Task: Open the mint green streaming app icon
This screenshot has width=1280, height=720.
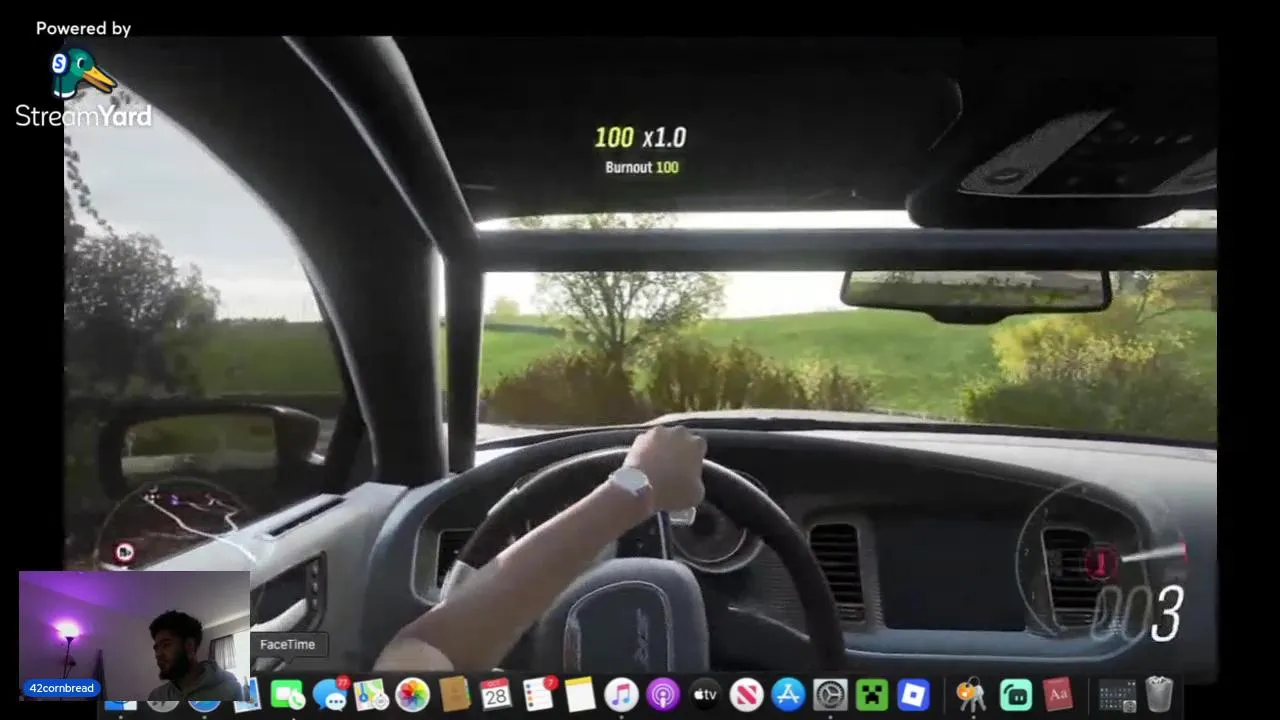Action: click(x=1015, y=694)
